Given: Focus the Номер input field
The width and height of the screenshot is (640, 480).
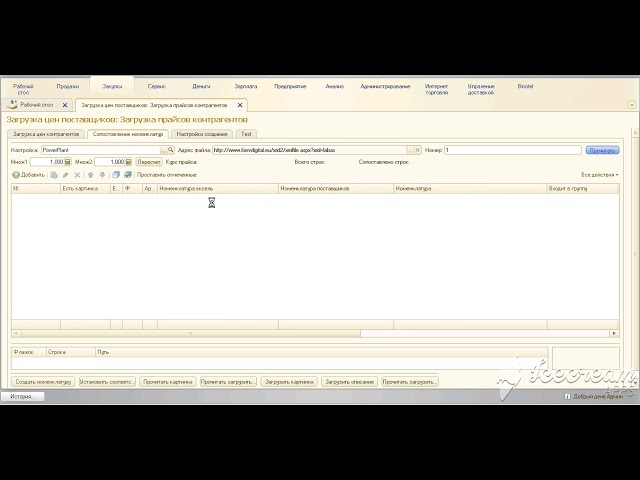Looking at the screenshot, I should [513, 150].
